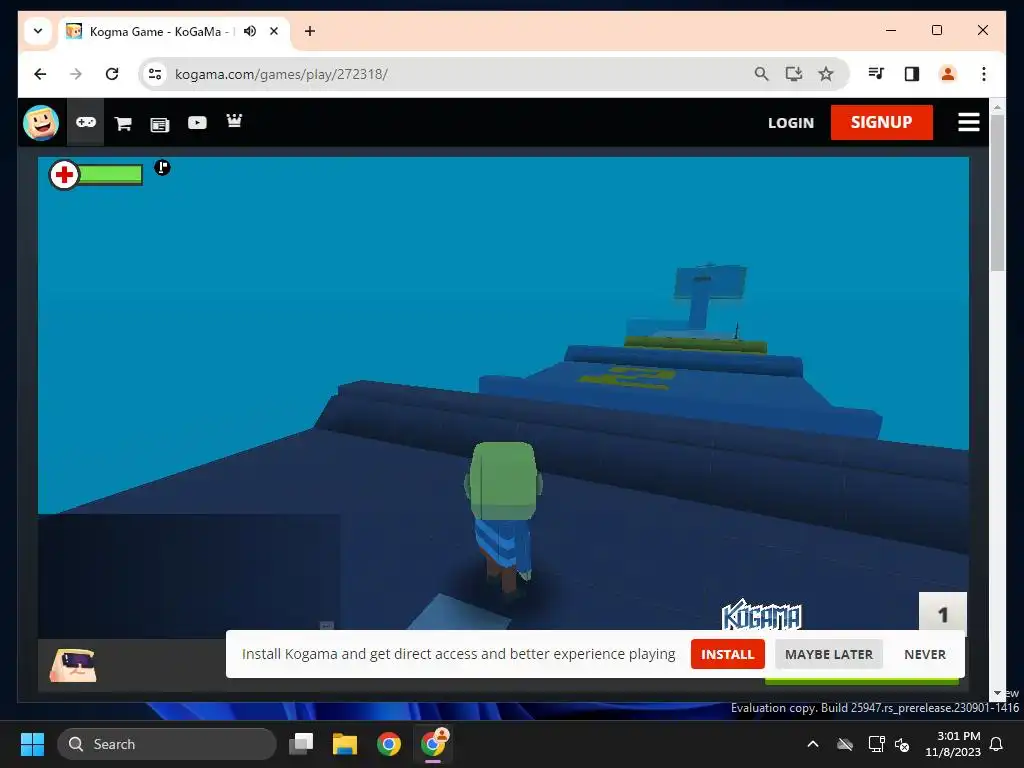Screen dimensions: 1024x768
Task: Open the News page icon
Action: [x=160, y=125]
